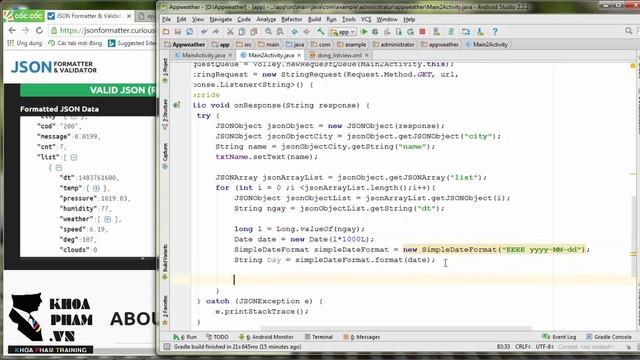Viewport: 640px width, 360px height.
Task: Expand the weather array in JSON formatter
Action: [x=107, y=219]
